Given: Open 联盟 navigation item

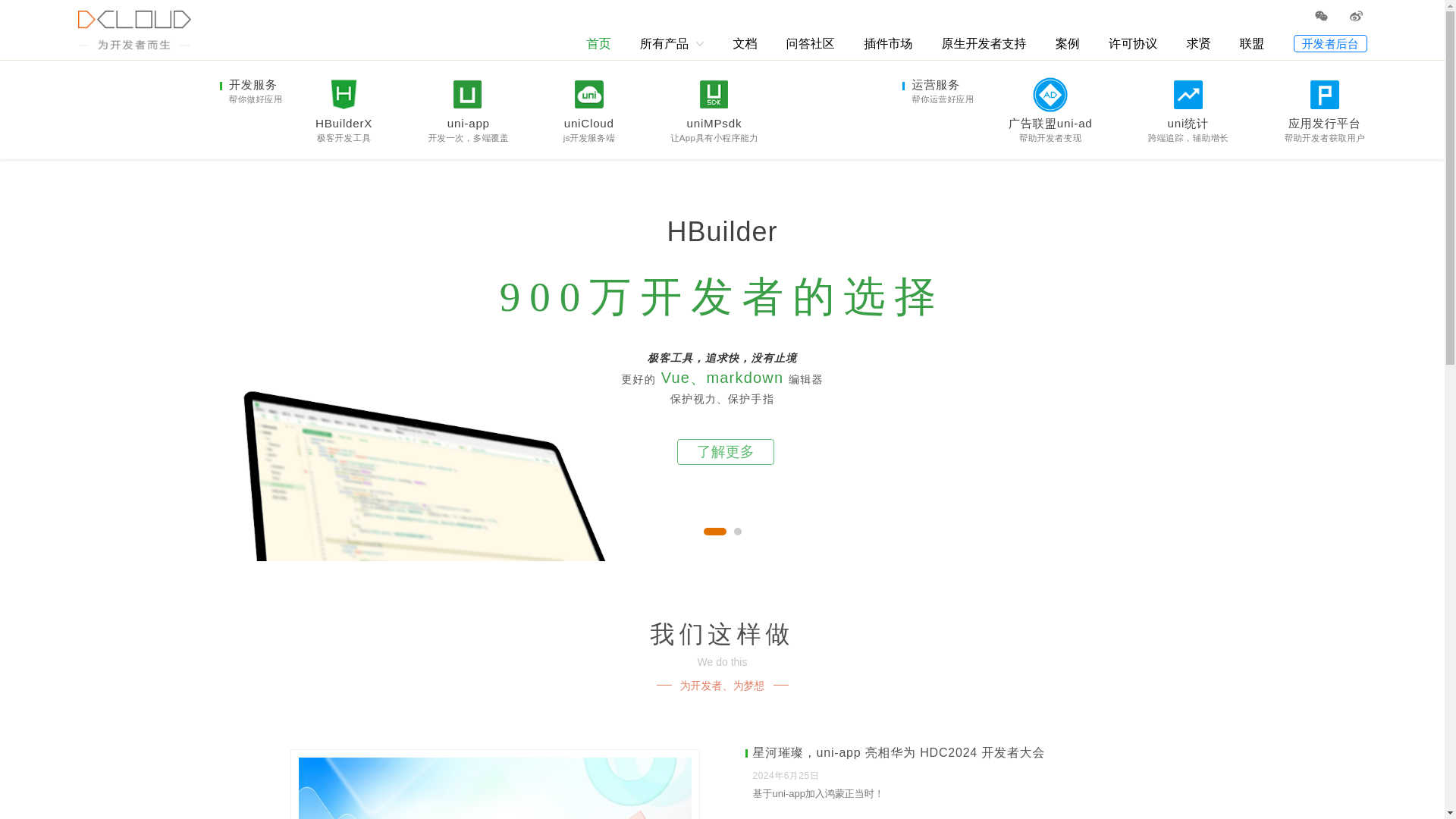Looking at the screenshot, I should (x=1252, y=44).
